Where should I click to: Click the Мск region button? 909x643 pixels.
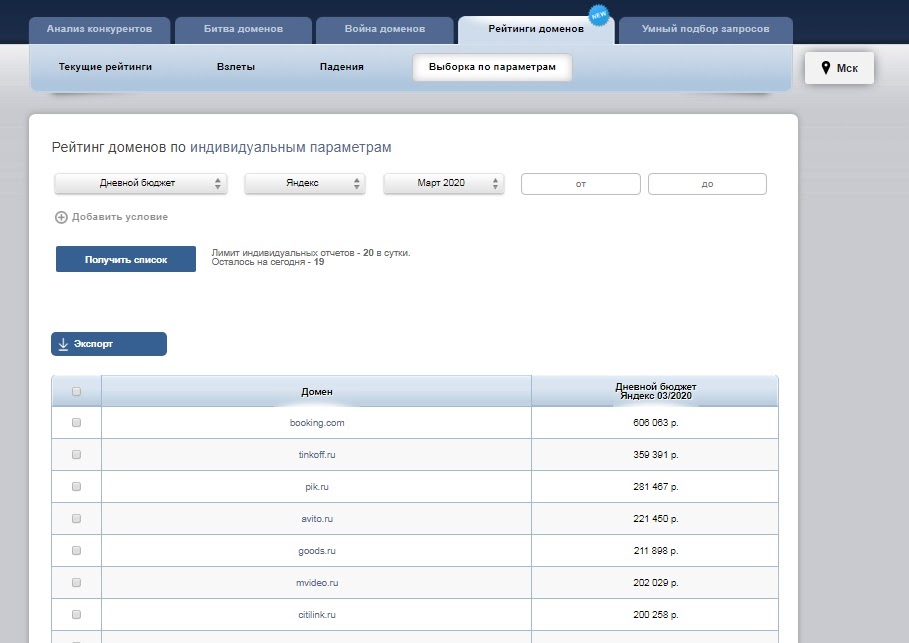click(839, 68)
